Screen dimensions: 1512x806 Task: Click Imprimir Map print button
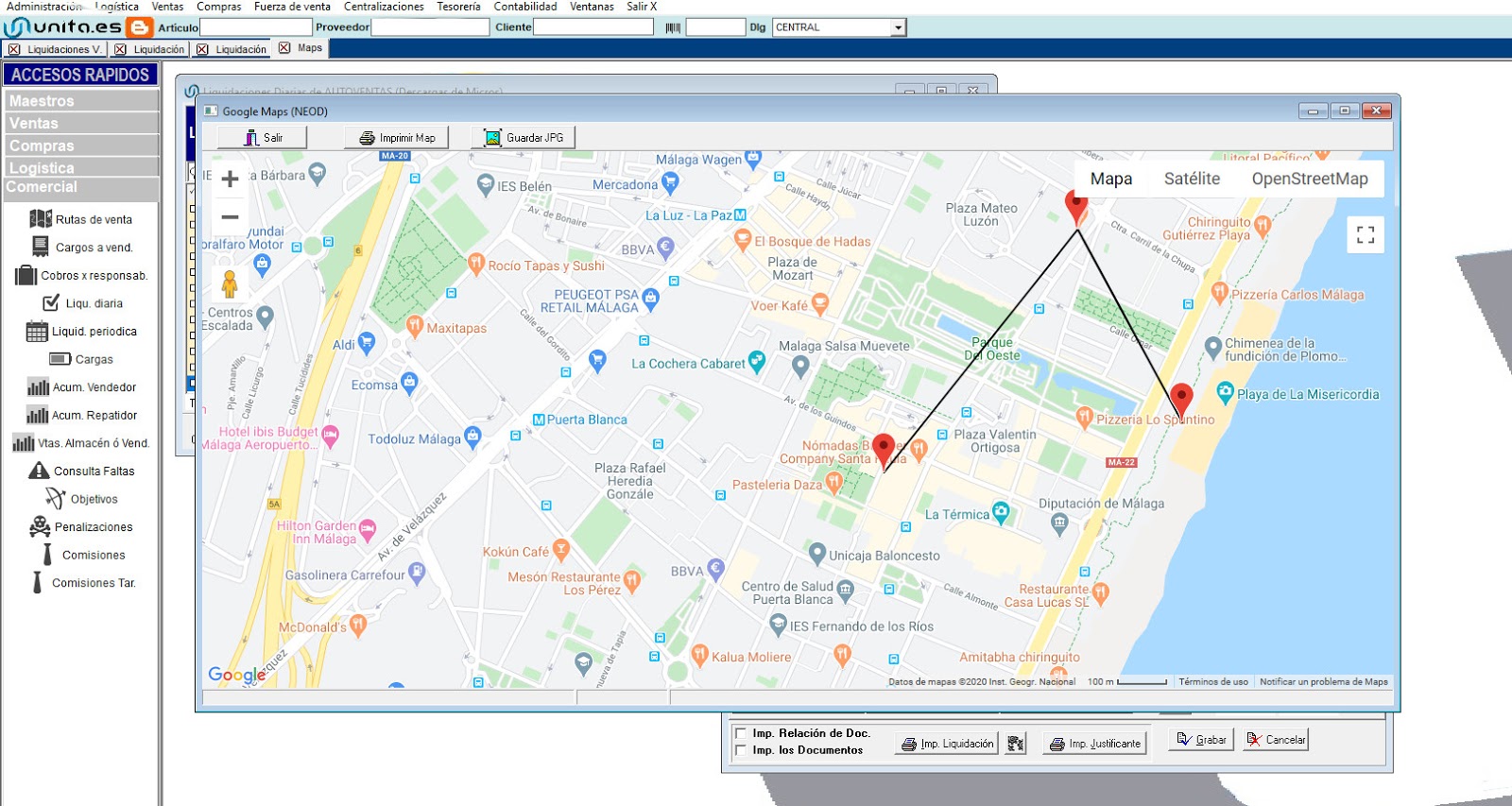point(397,138)
